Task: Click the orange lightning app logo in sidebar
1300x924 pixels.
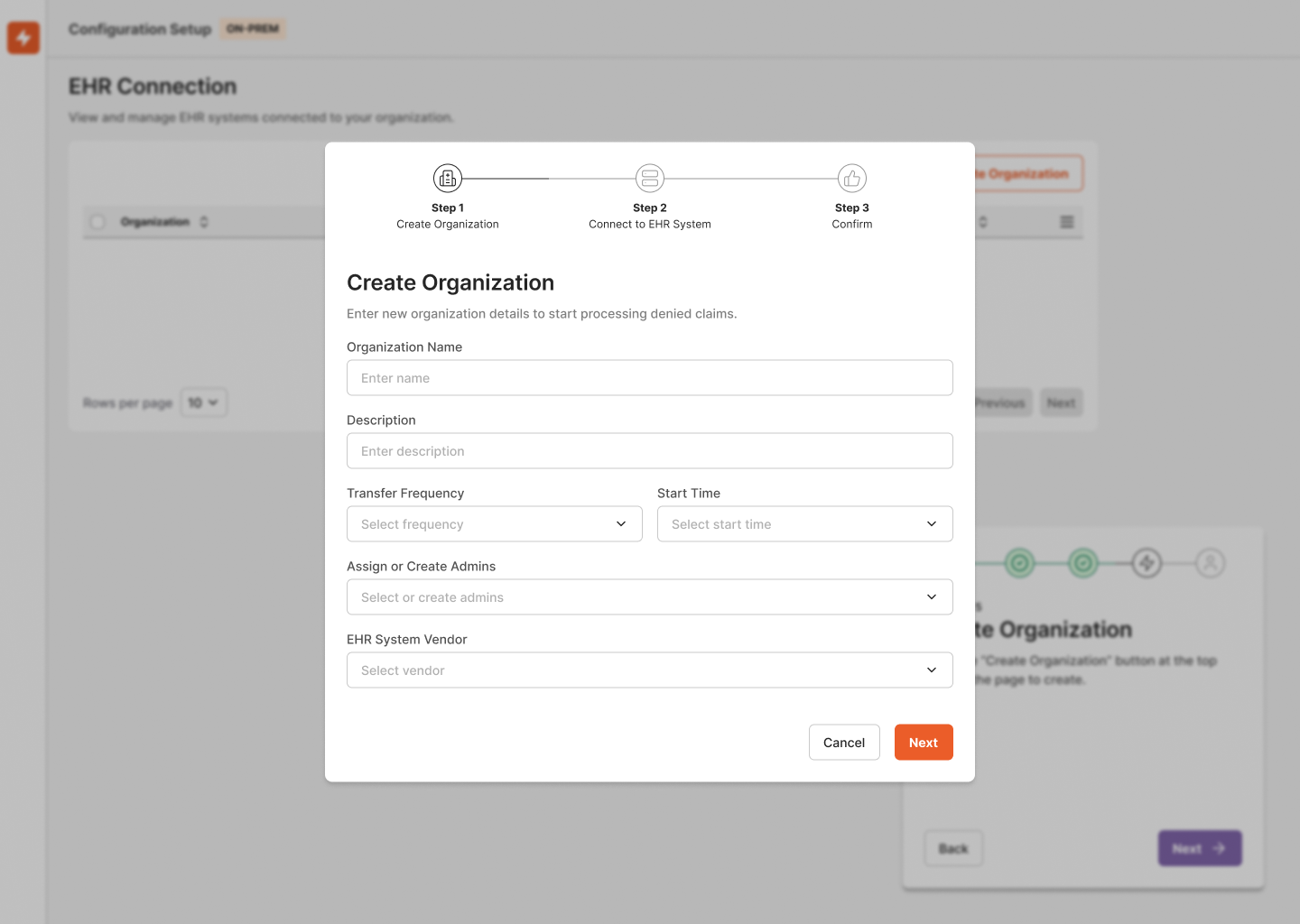Action: [23, 38]
